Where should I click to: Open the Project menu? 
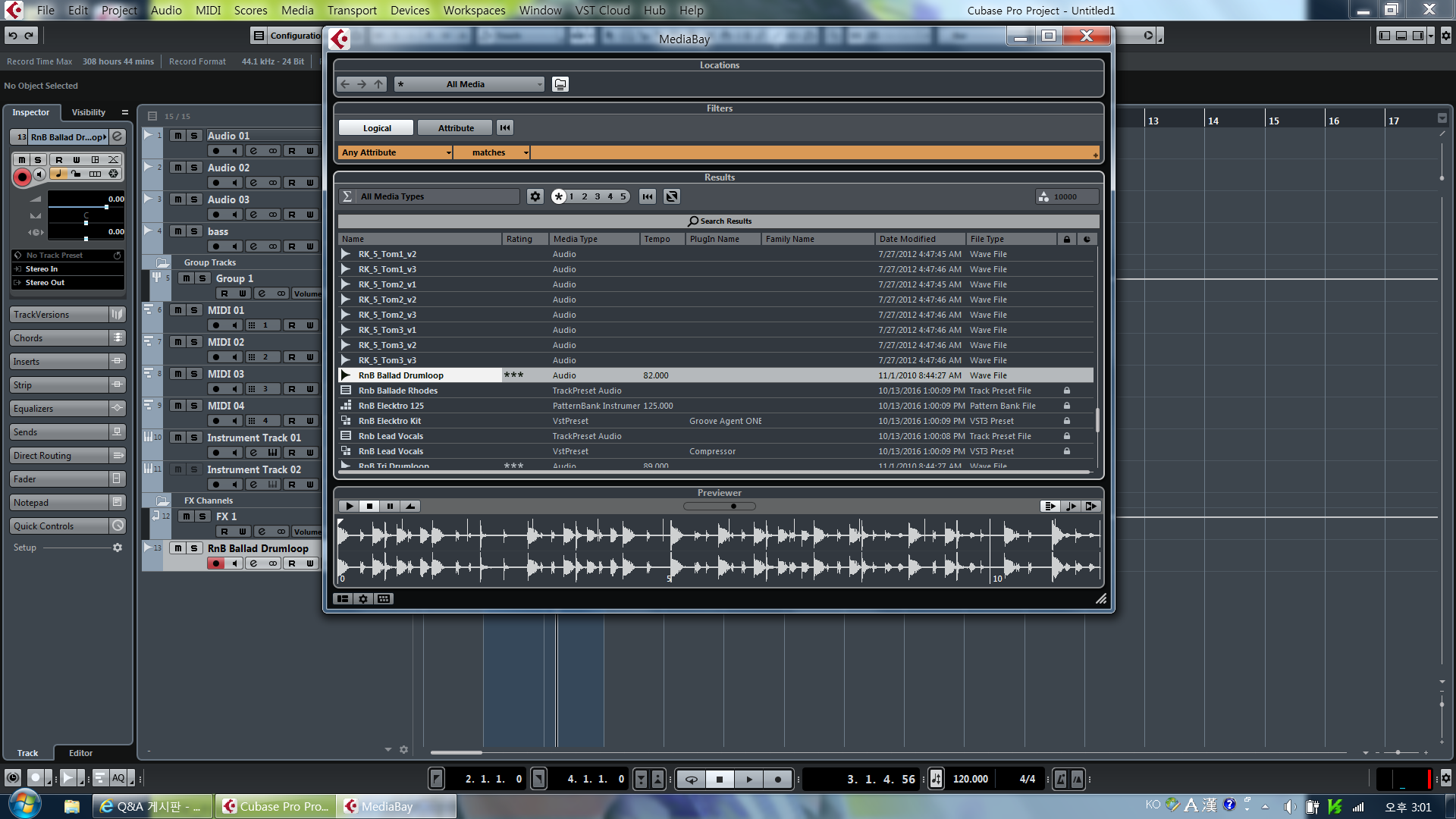pyautogui.click(x=119, y=11)
